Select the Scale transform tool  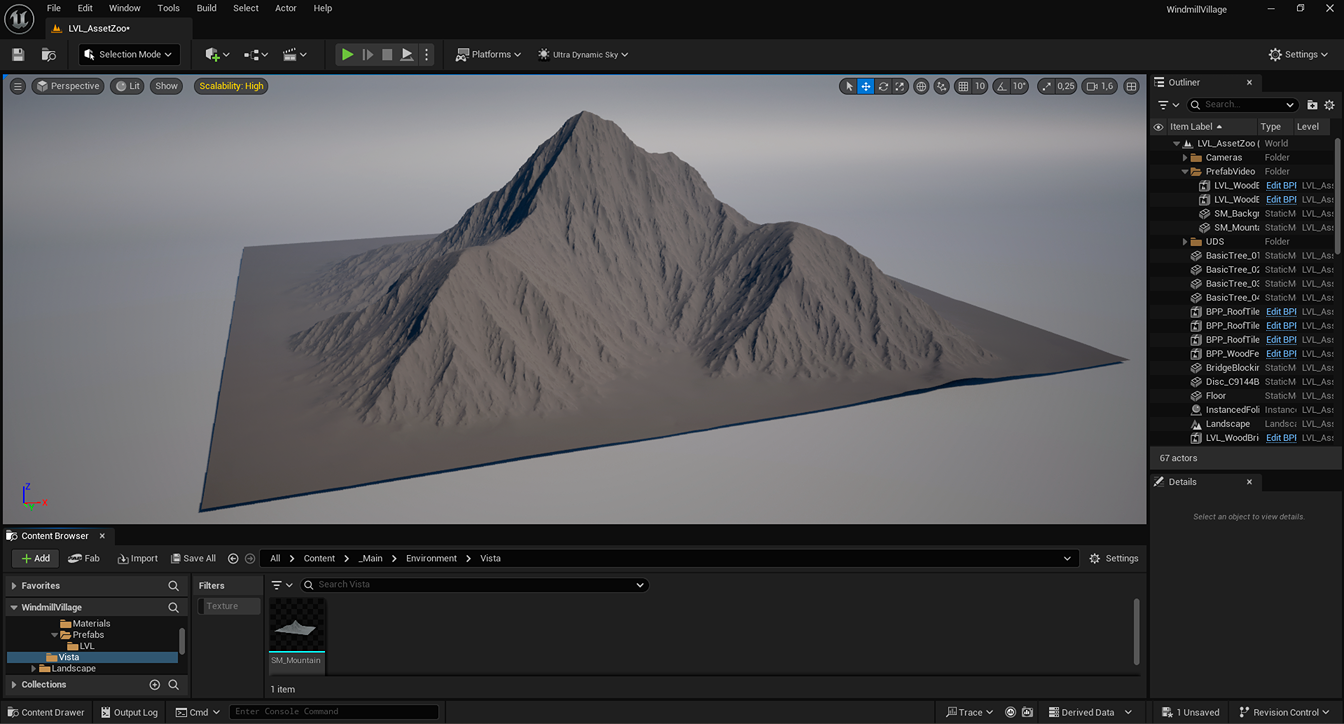[901, 86]
